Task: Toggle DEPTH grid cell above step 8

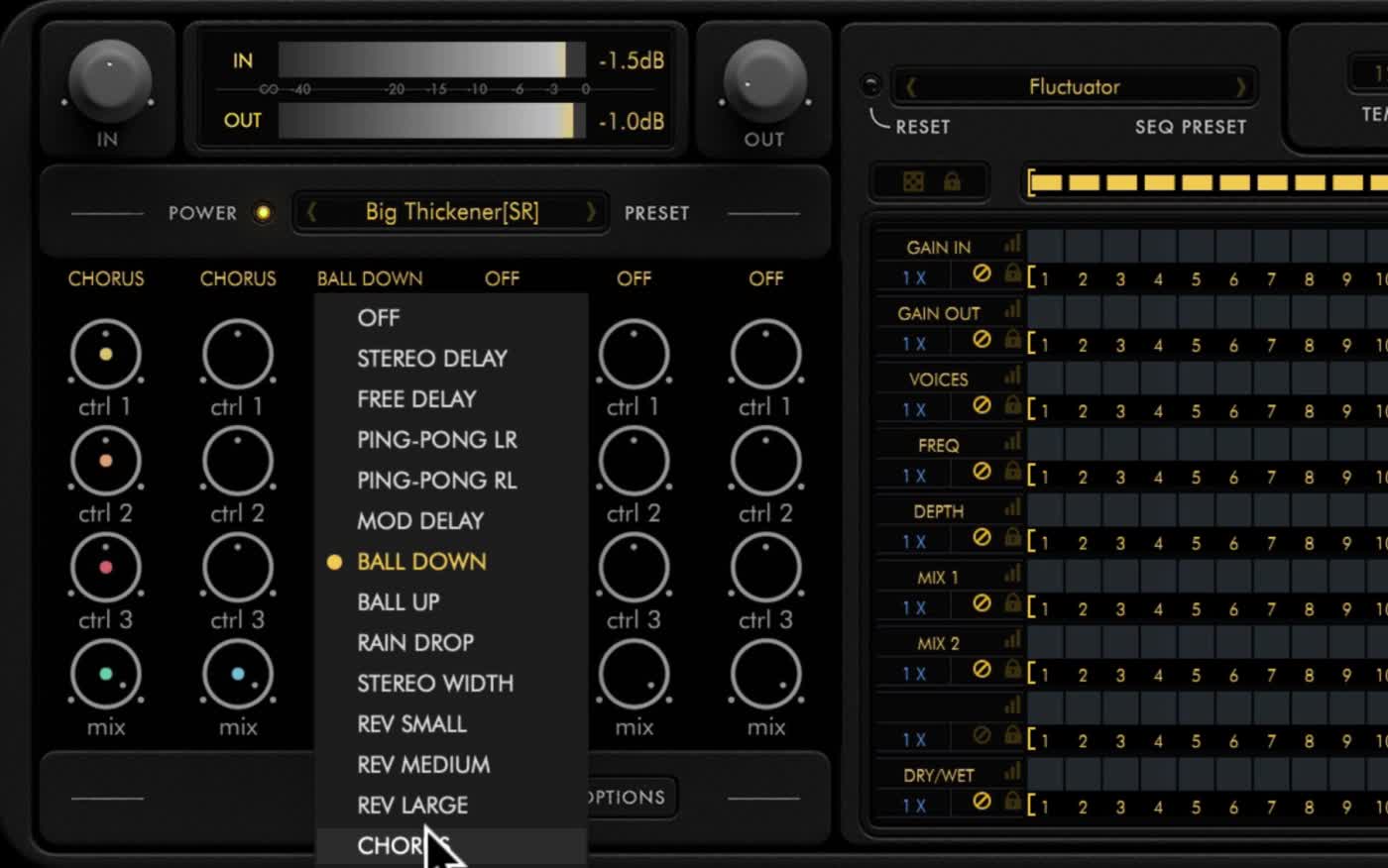Action: coord(1309,508)
